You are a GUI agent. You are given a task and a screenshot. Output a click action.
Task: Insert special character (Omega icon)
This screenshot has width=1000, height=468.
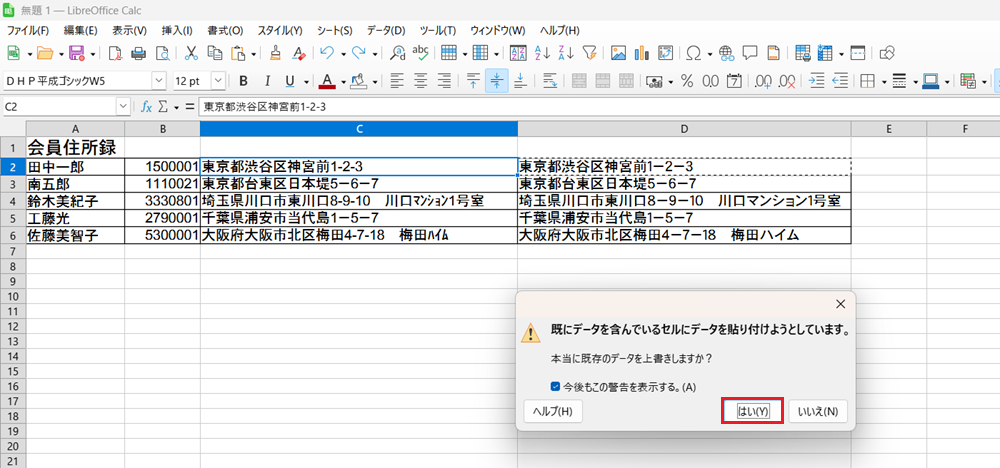coord(694,53)
